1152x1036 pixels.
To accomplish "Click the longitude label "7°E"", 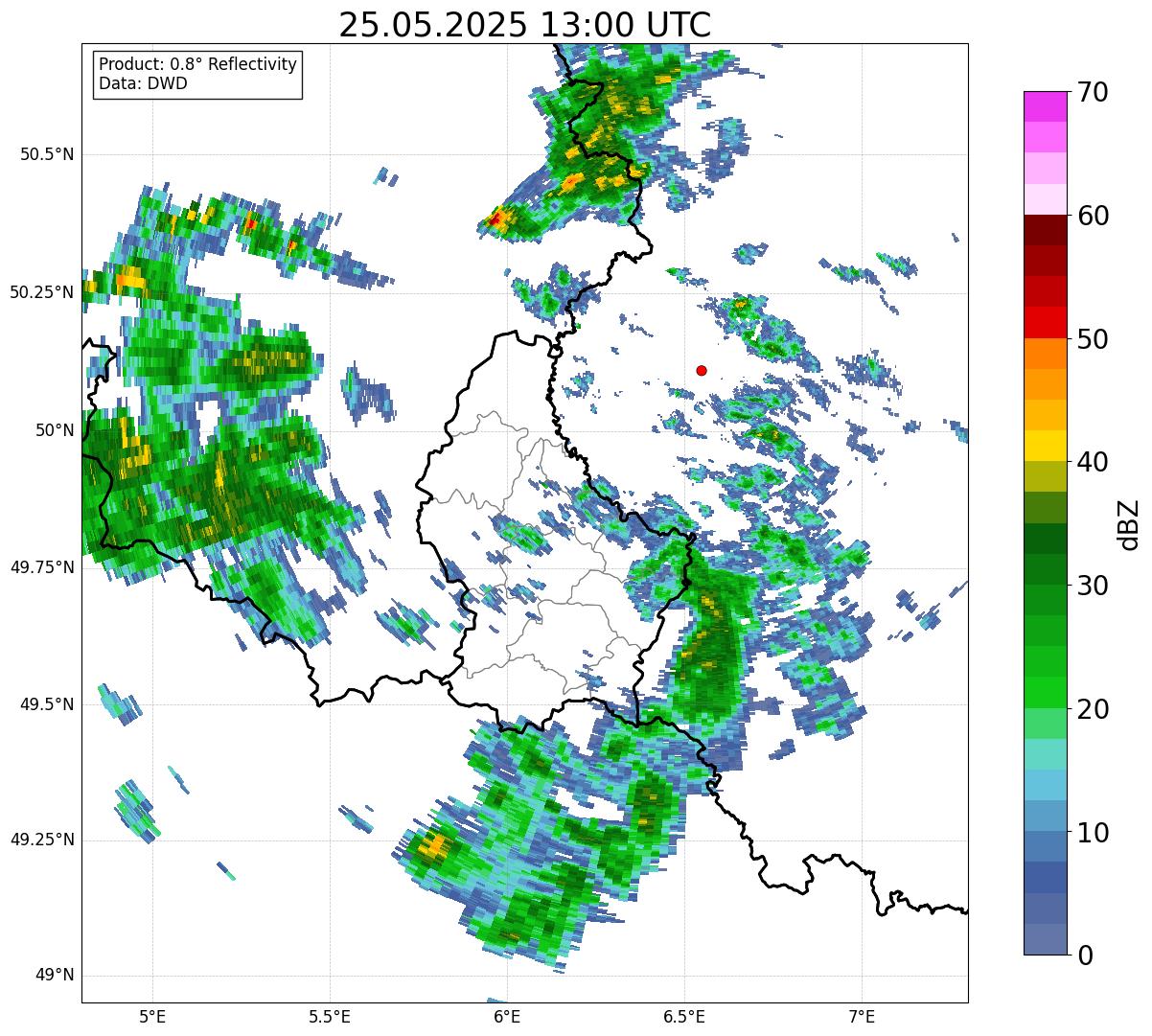I will [862, 1016].
